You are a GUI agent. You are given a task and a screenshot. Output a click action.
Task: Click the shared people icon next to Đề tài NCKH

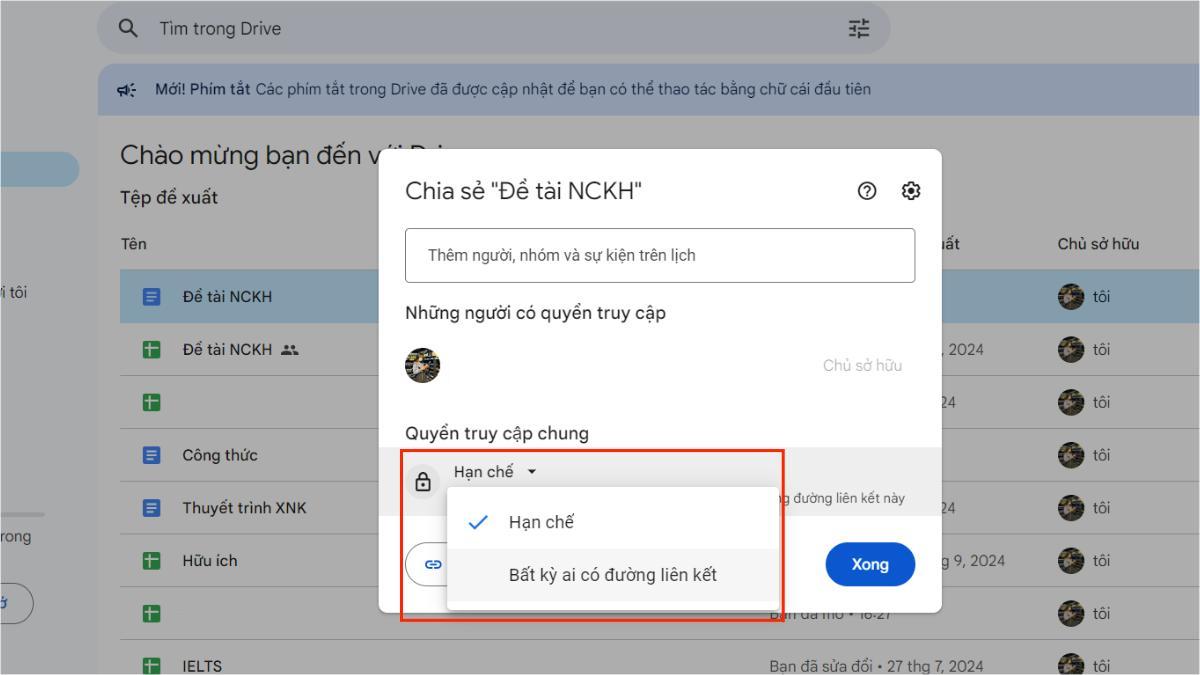pos(291,350)
